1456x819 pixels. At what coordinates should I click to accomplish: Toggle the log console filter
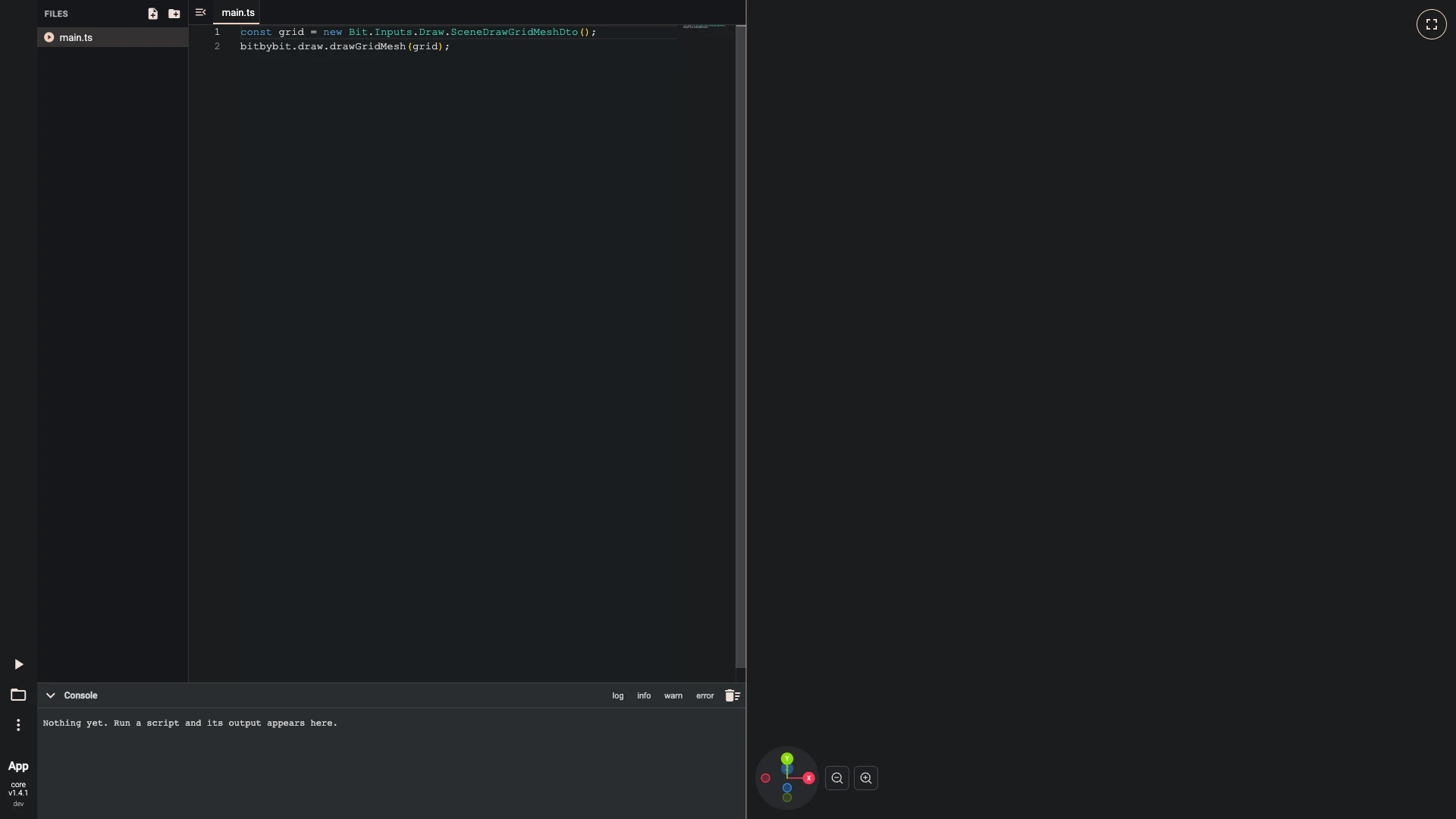point(618,696)
